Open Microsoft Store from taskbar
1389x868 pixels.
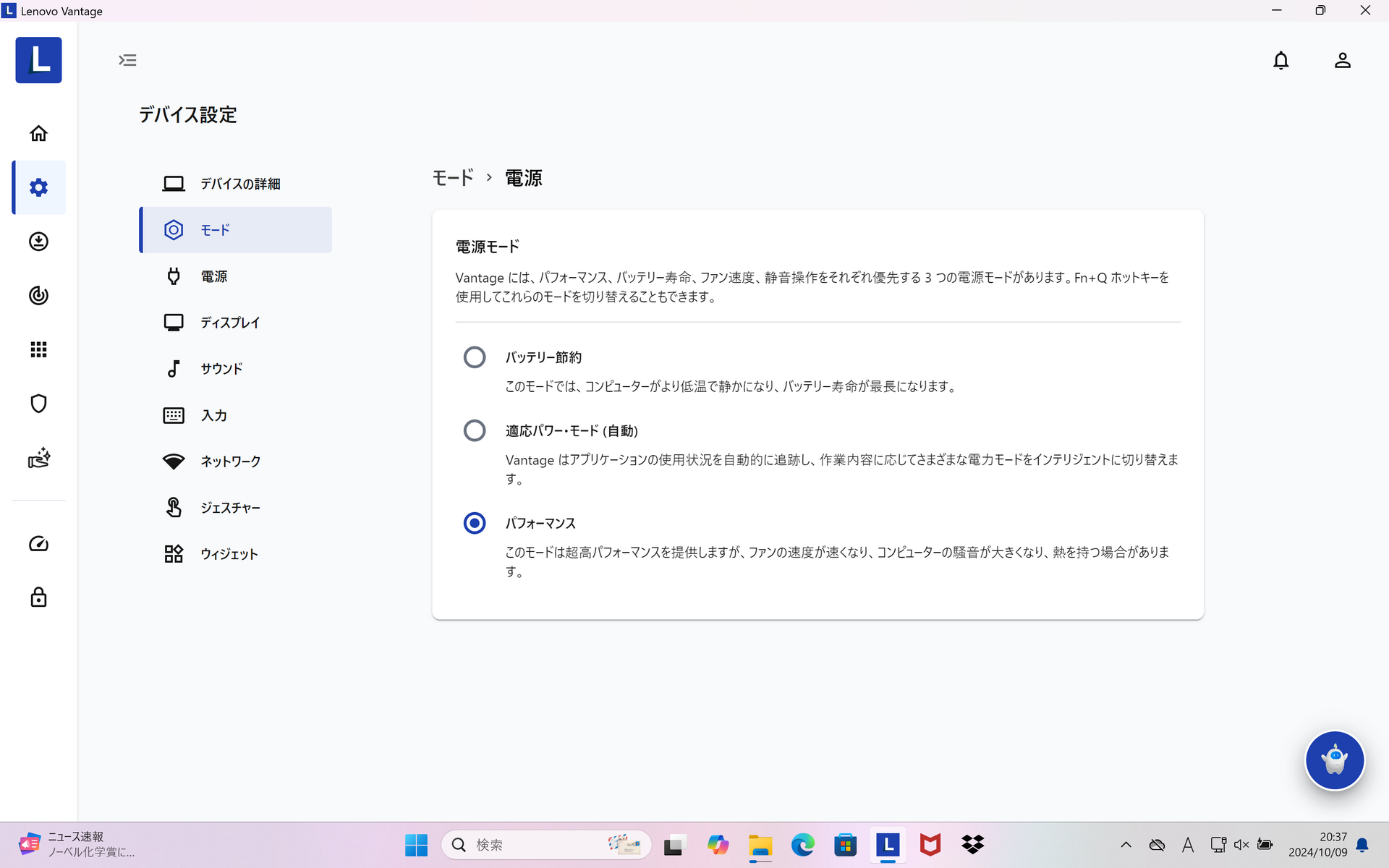(x=845, y=845)
